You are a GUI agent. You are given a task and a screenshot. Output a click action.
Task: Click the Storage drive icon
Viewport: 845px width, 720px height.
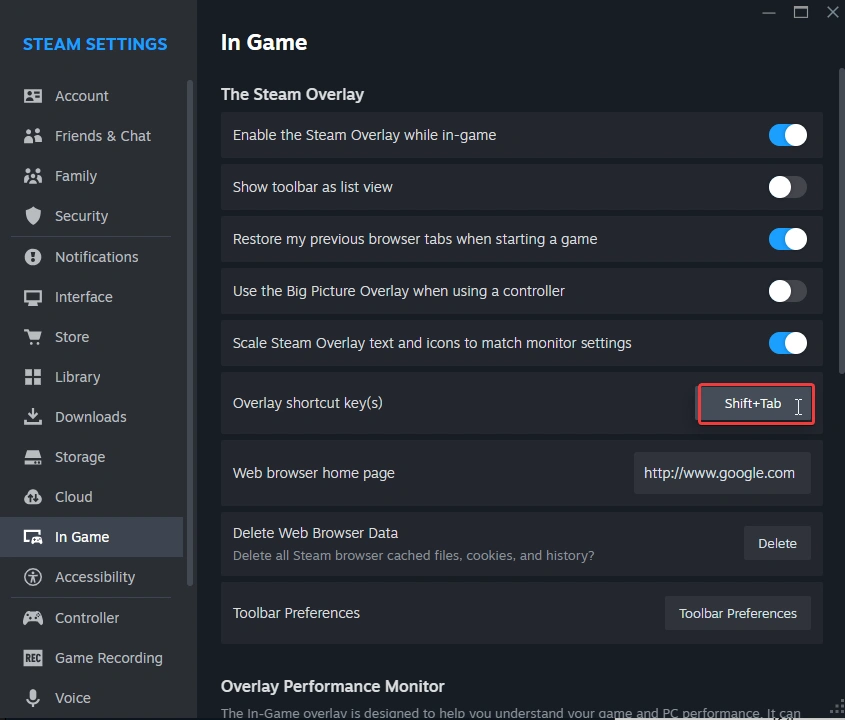[x=33, y=457]
